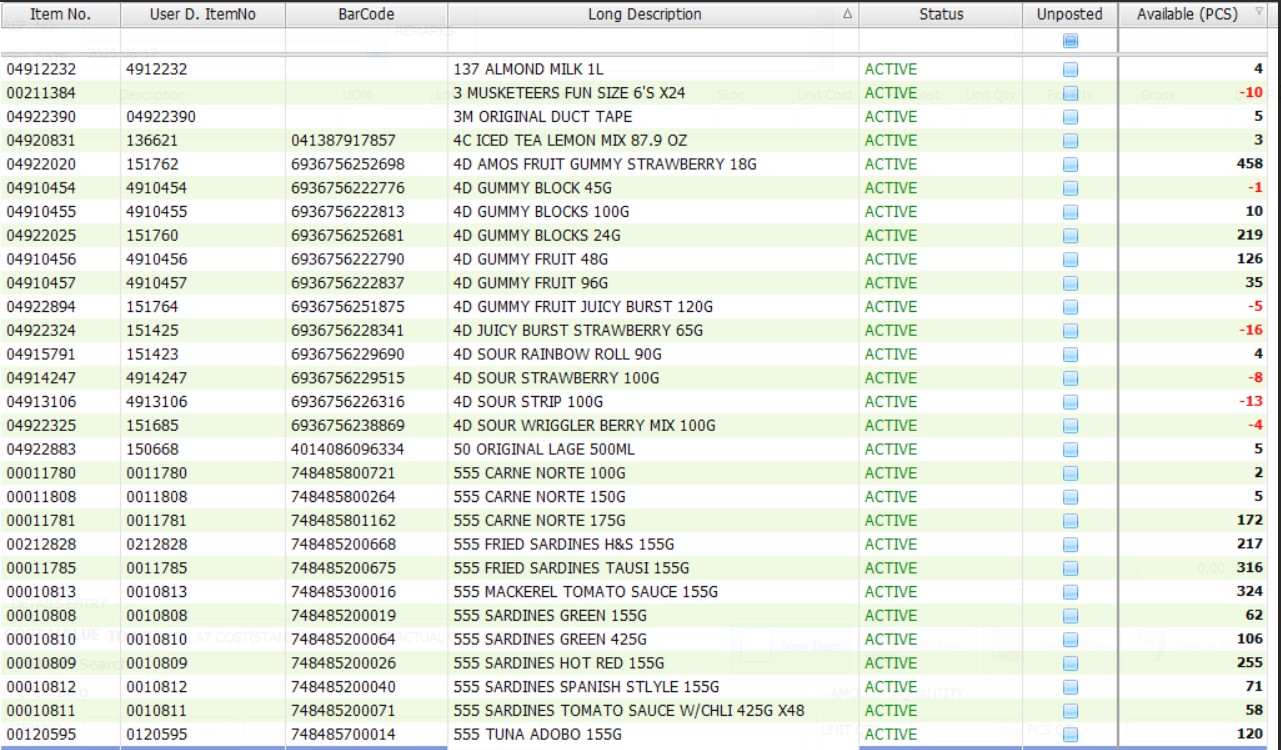
Task: Sort by the Status column header
Action: point(941,15)
